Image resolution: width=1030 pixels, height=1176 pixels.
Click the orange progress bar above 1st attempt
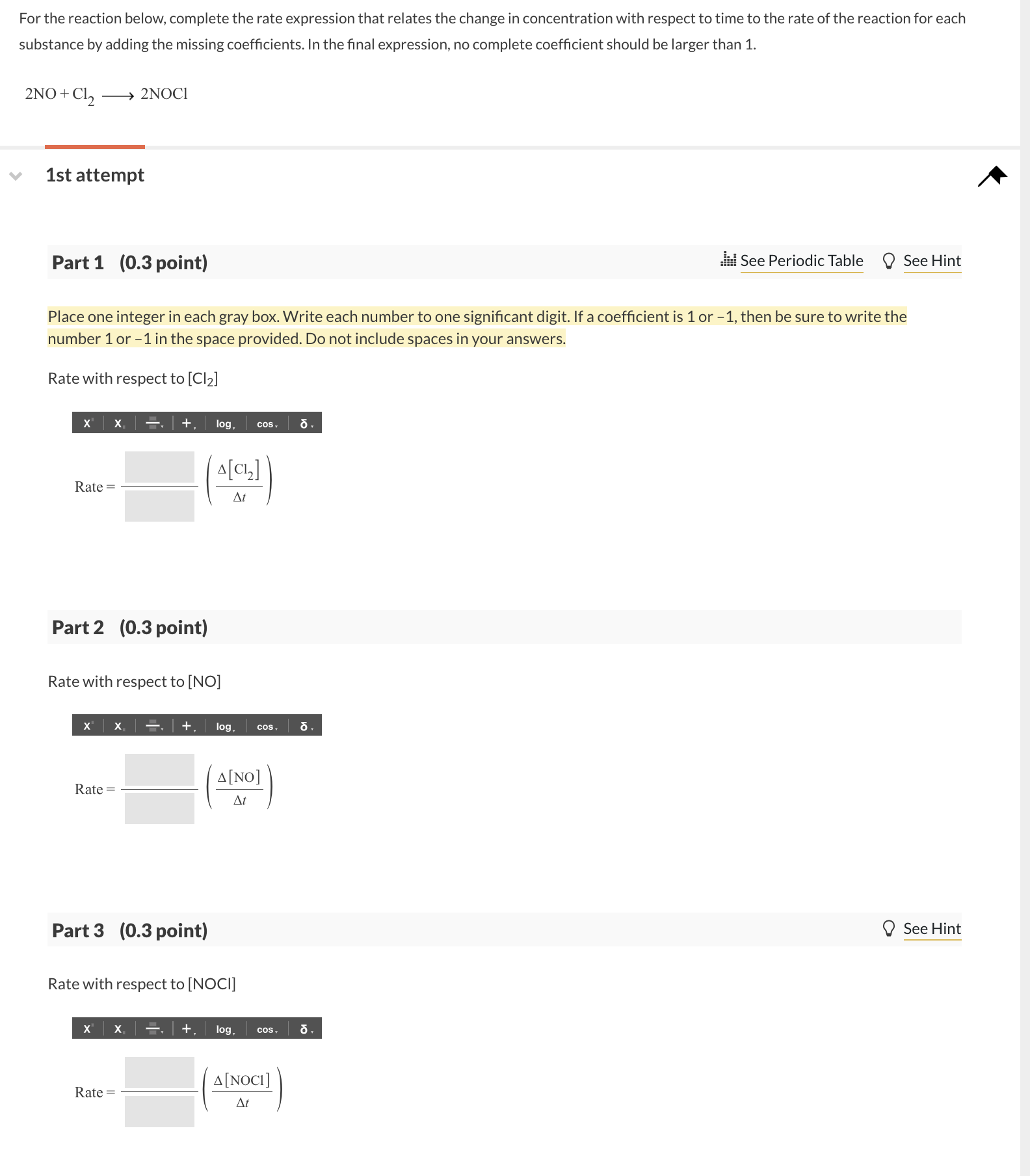pos(94,146)
